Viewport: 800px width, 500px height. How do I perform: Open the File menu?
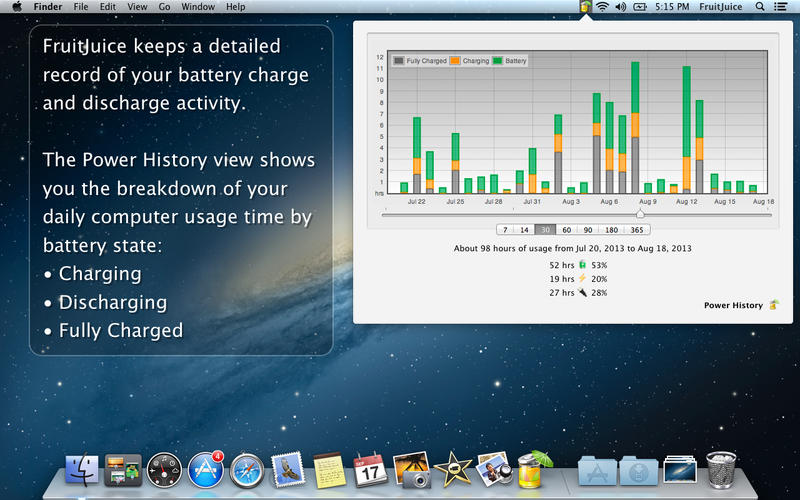81,7
